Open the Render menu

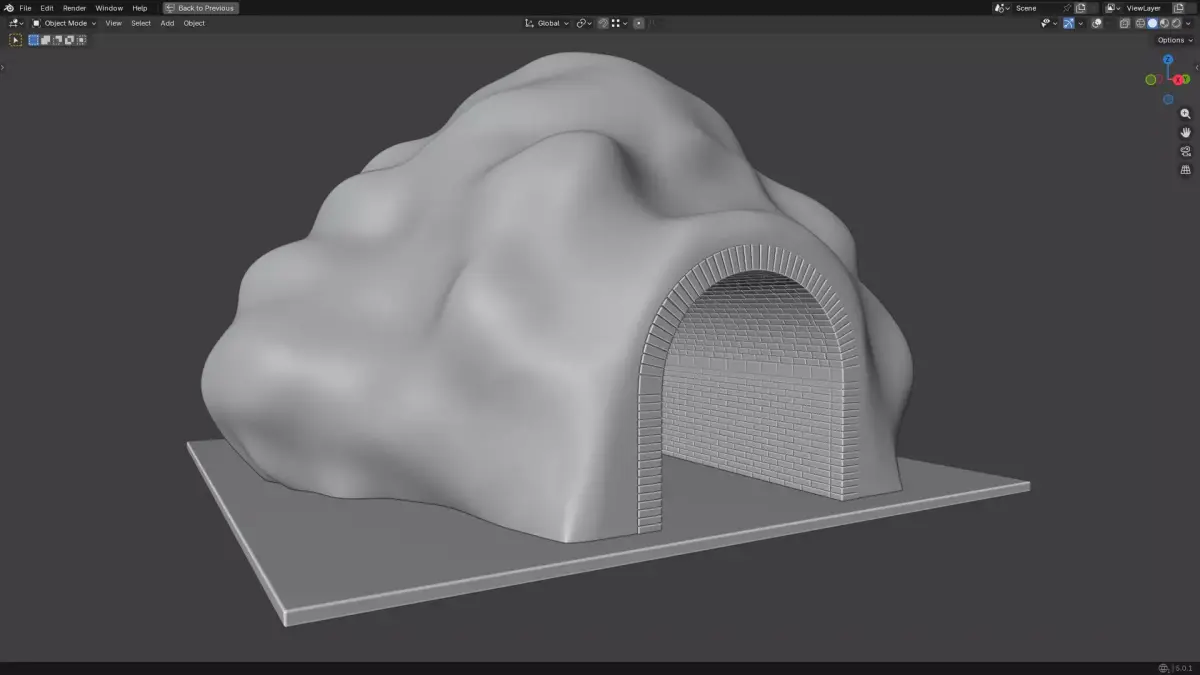click(75, 8)
